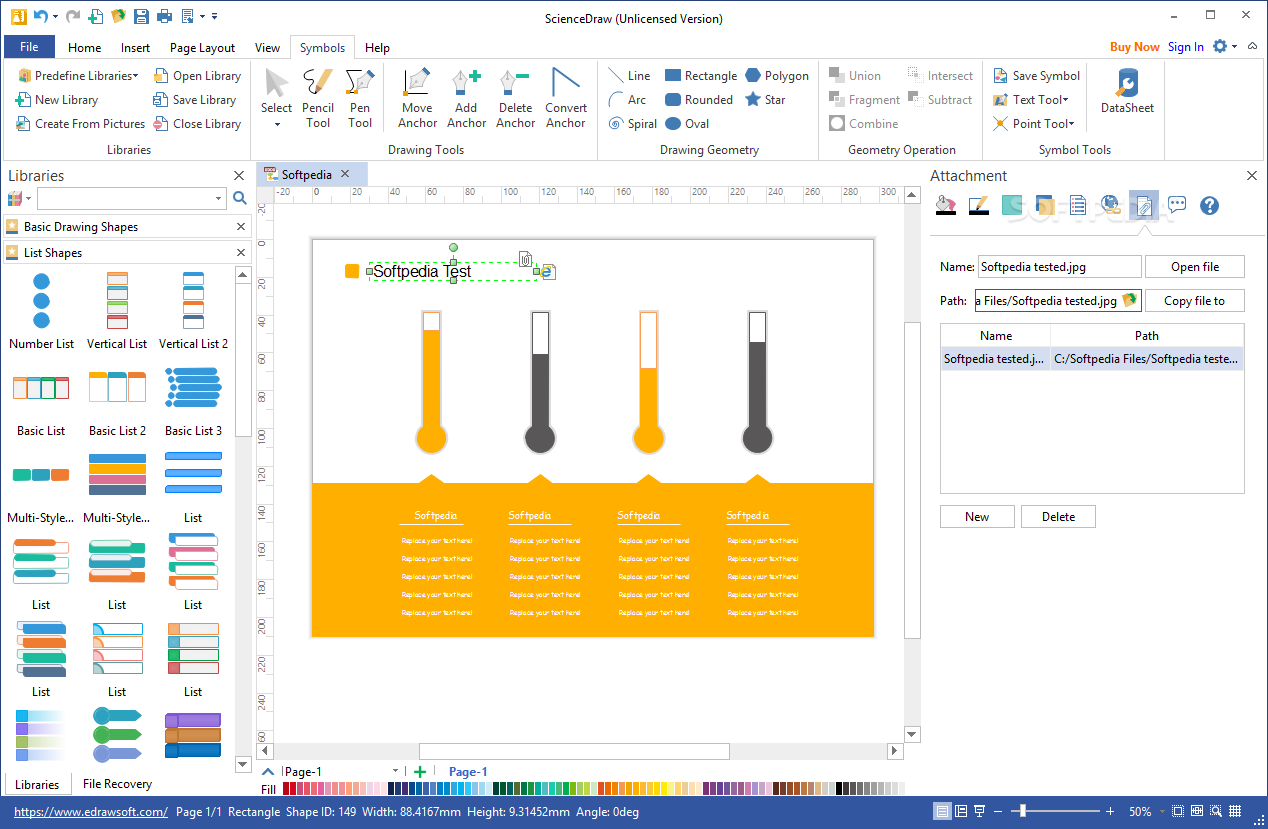
Task: Use the Convert Anchor tool
Action: [566, 99]
